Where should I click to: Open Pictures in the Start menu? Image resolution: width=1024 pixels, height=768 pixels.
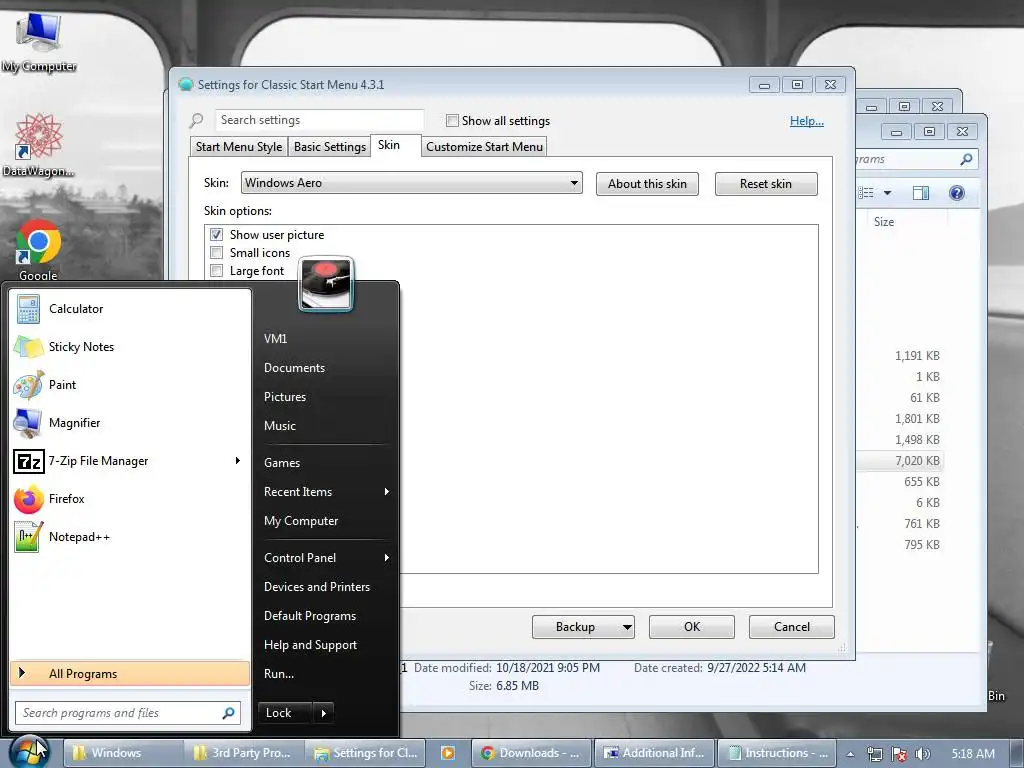point(285,397)
